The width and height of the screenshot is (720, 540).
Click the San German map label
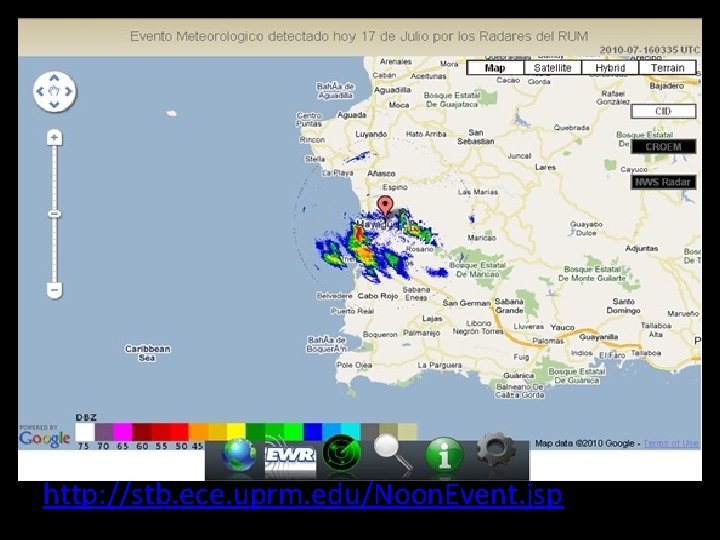coord(467,303)
